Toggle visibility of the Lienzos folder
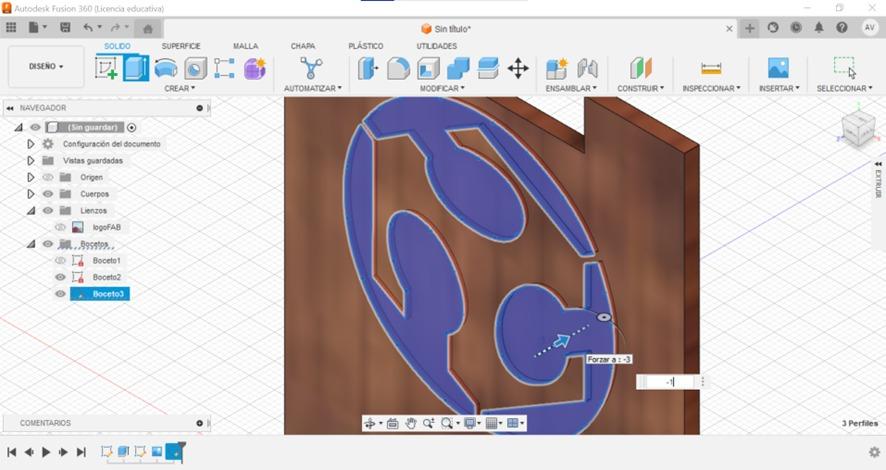This screenshot has height=470, width=886. coord(48,211)
